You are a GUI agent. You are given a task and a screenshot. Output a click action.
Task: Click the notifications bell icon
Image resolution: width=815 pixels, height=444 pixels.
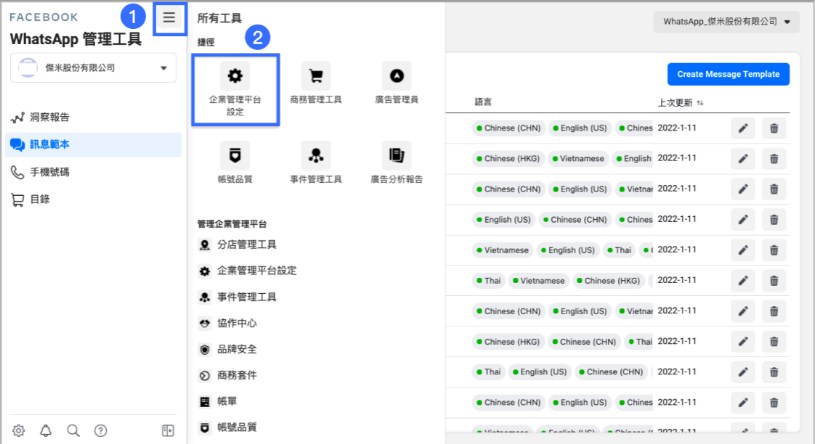coord(46,430)
